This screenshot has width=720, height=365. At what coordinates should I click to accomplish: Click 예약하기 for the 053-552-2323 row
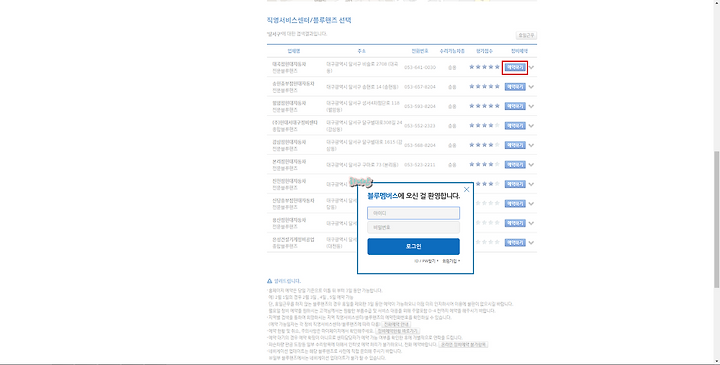(515, 126)
